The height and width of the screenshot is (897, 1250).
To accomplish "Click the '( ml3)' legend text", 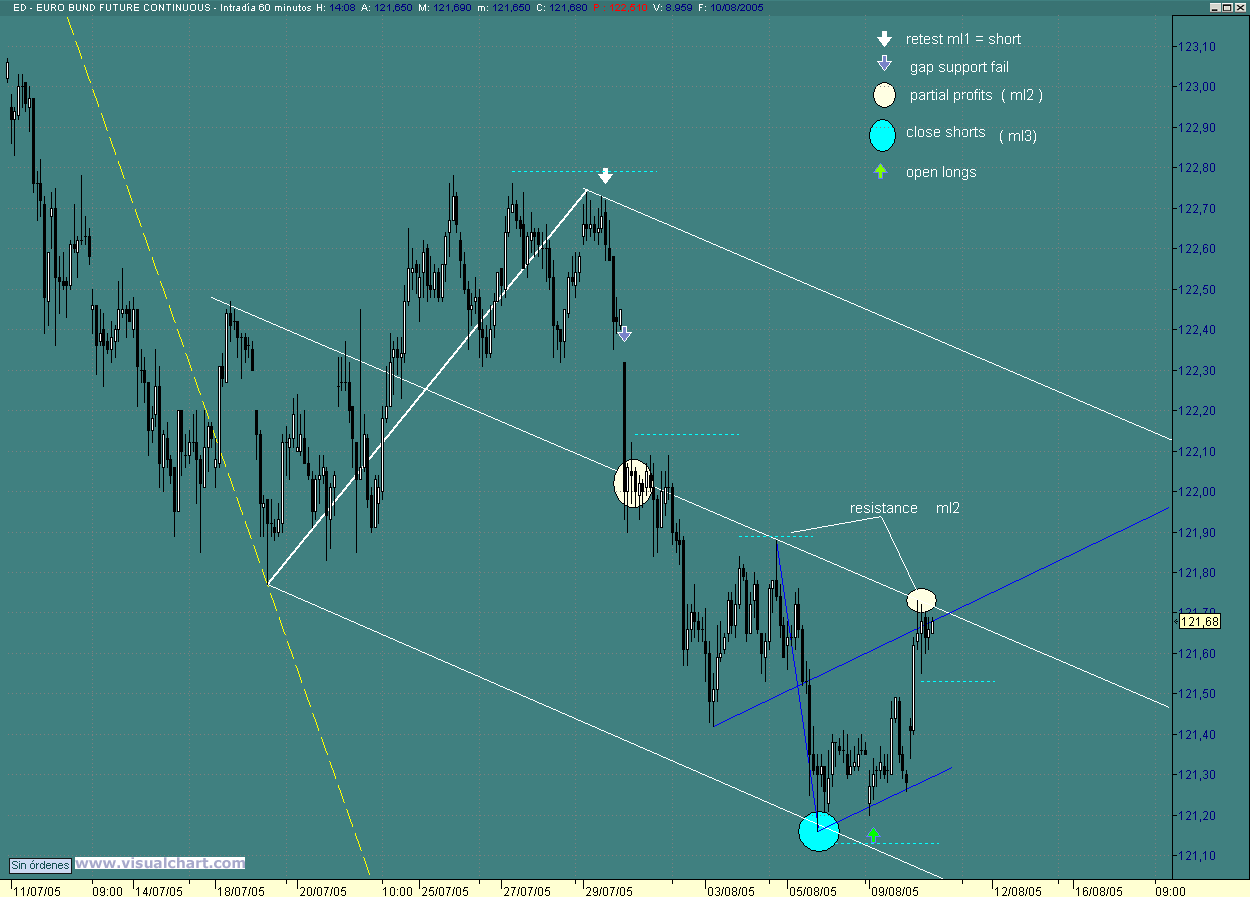I will 1018,136.
